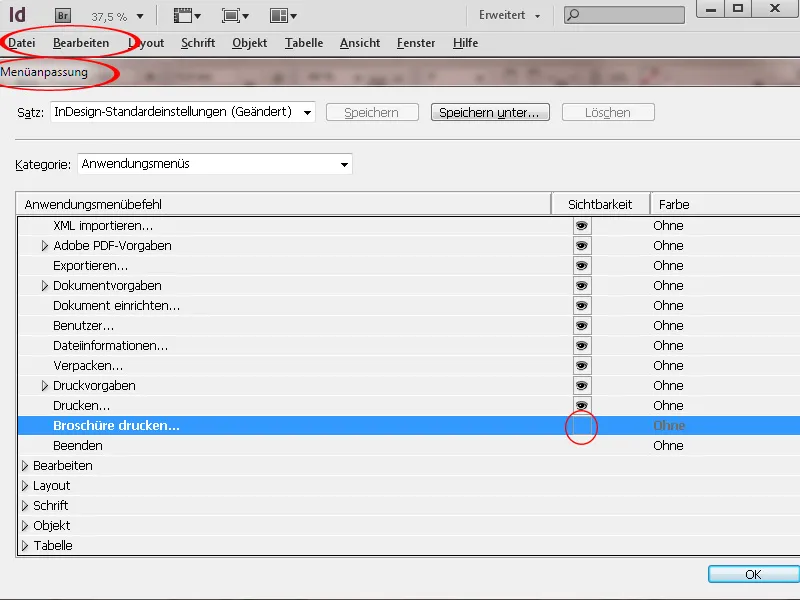
Task: Expand the Schrift menu tree
Action: pyautogui.click(x=24, y=506)
